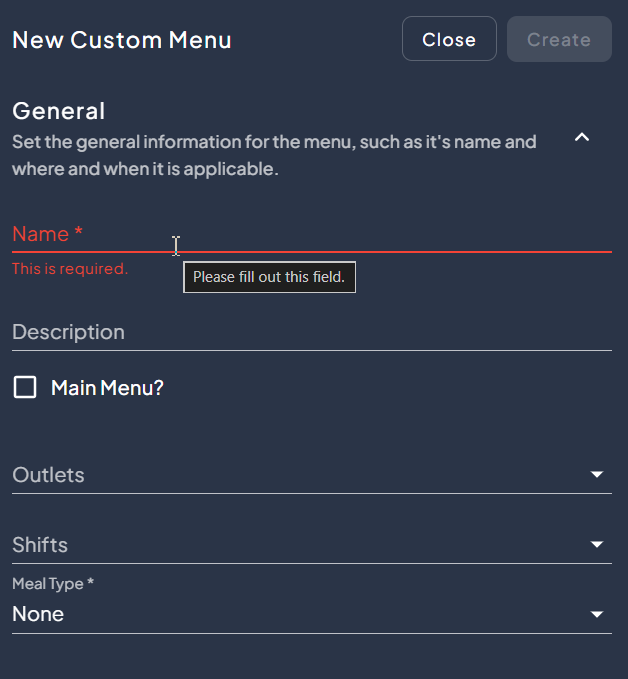Viewport: 628px width, 679px height.
Task: Click the 'Please fill out this field.' tooltip
Action: (x=269, y=277)
